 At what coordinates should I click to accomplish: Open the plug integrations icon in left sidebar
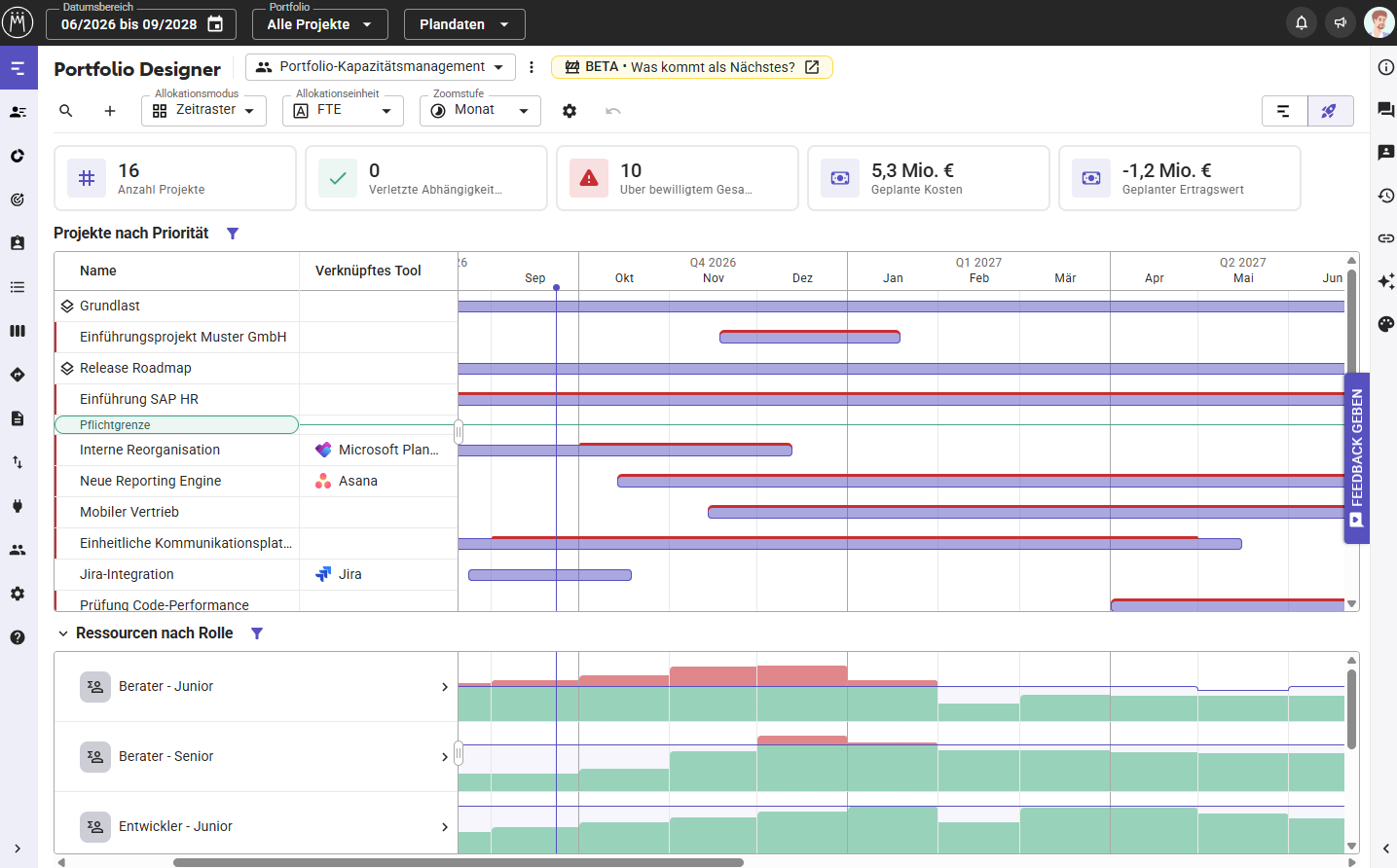18,506
